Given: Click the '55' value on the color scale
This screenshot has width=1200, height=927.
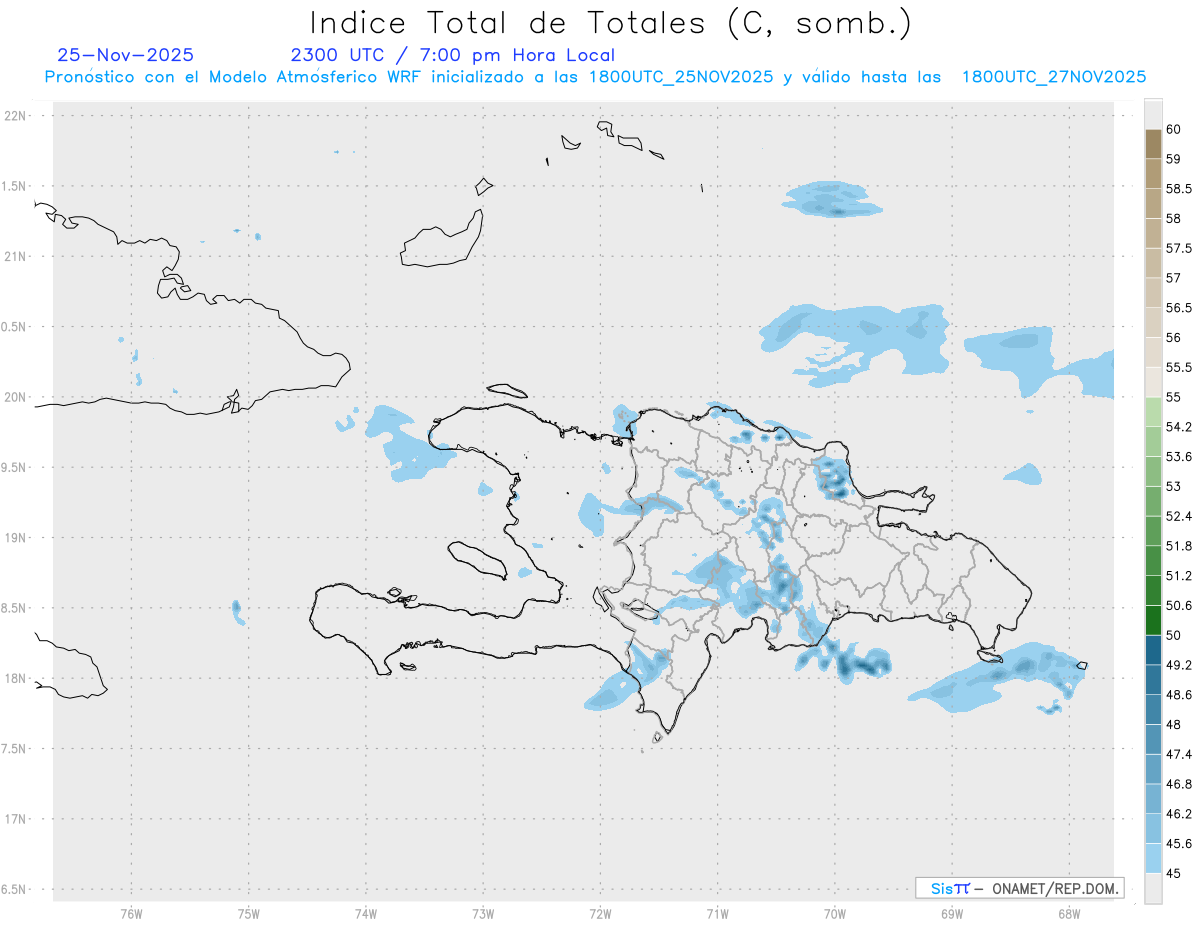Looking at the screenshot, I should click(1174, 397).
